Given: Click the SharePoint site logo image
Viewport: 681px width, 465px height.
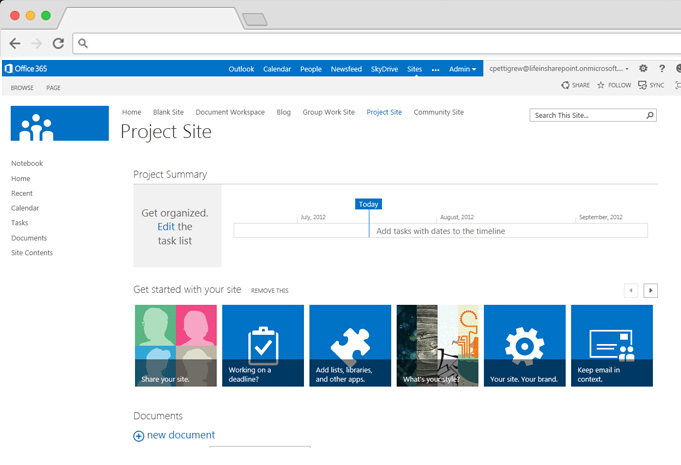Looking at the screenshot, I should click(x=59, y=124).
